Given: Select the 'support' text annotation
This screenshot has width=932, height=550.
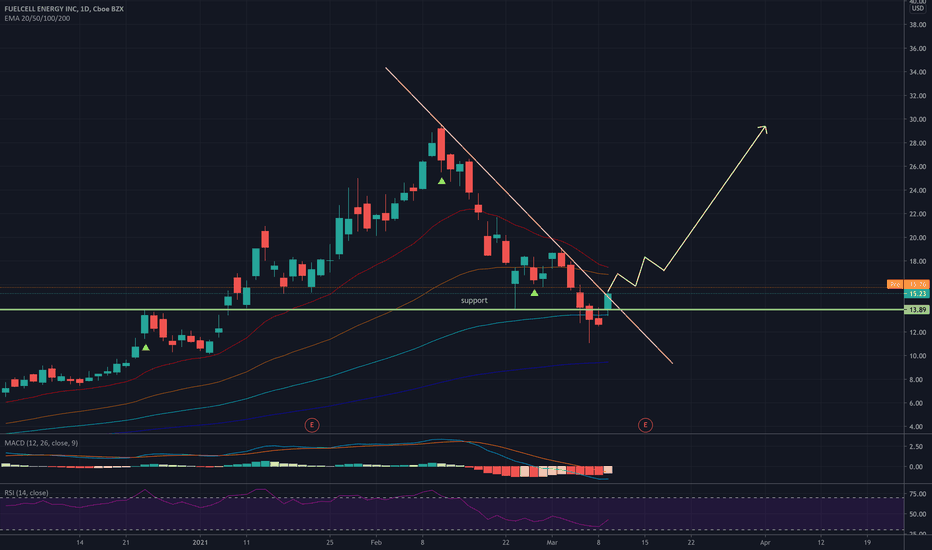Looking at the screenshot, I should (x=474, y=300).
